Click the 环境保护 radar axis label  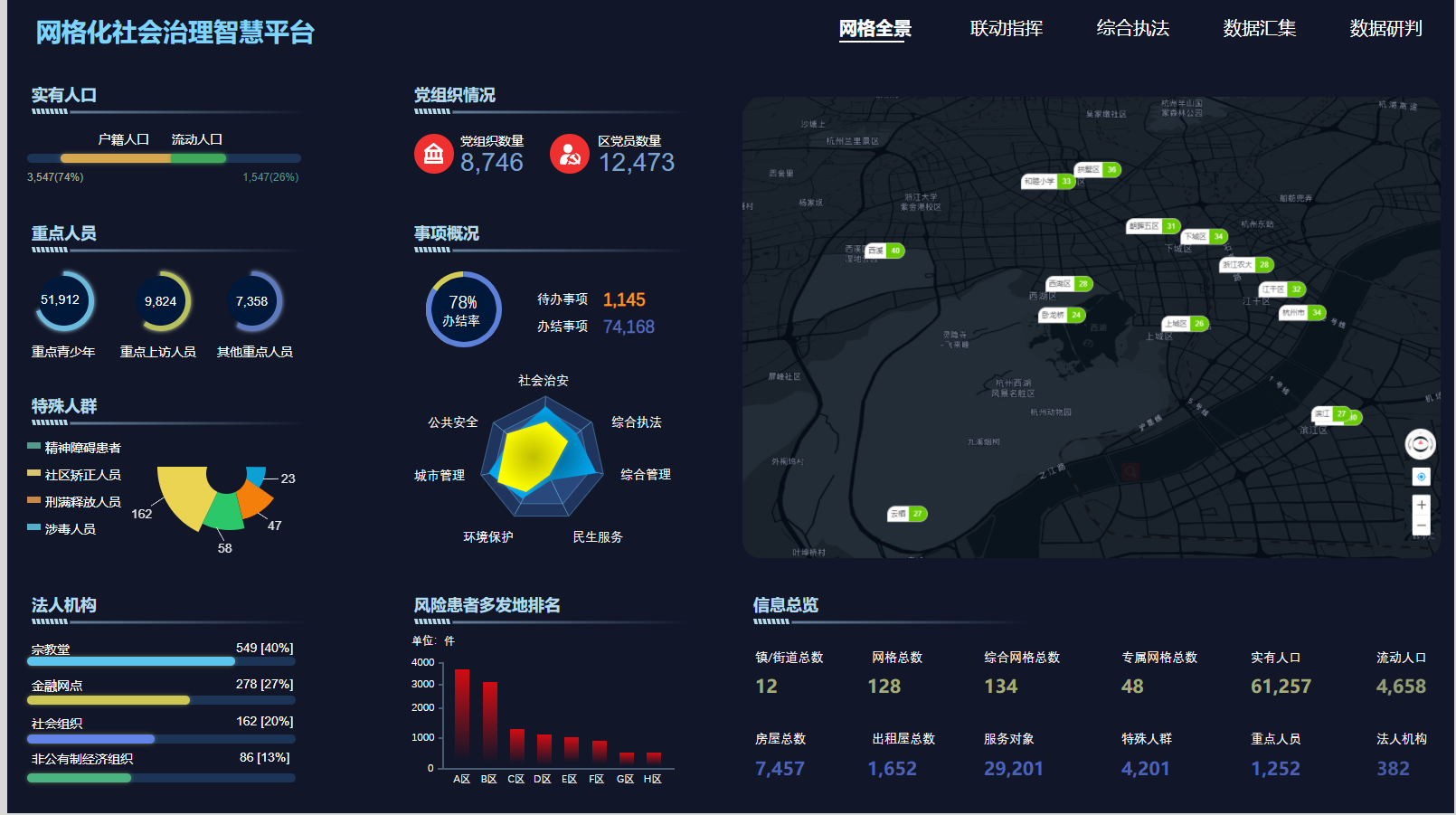(488, 537)
